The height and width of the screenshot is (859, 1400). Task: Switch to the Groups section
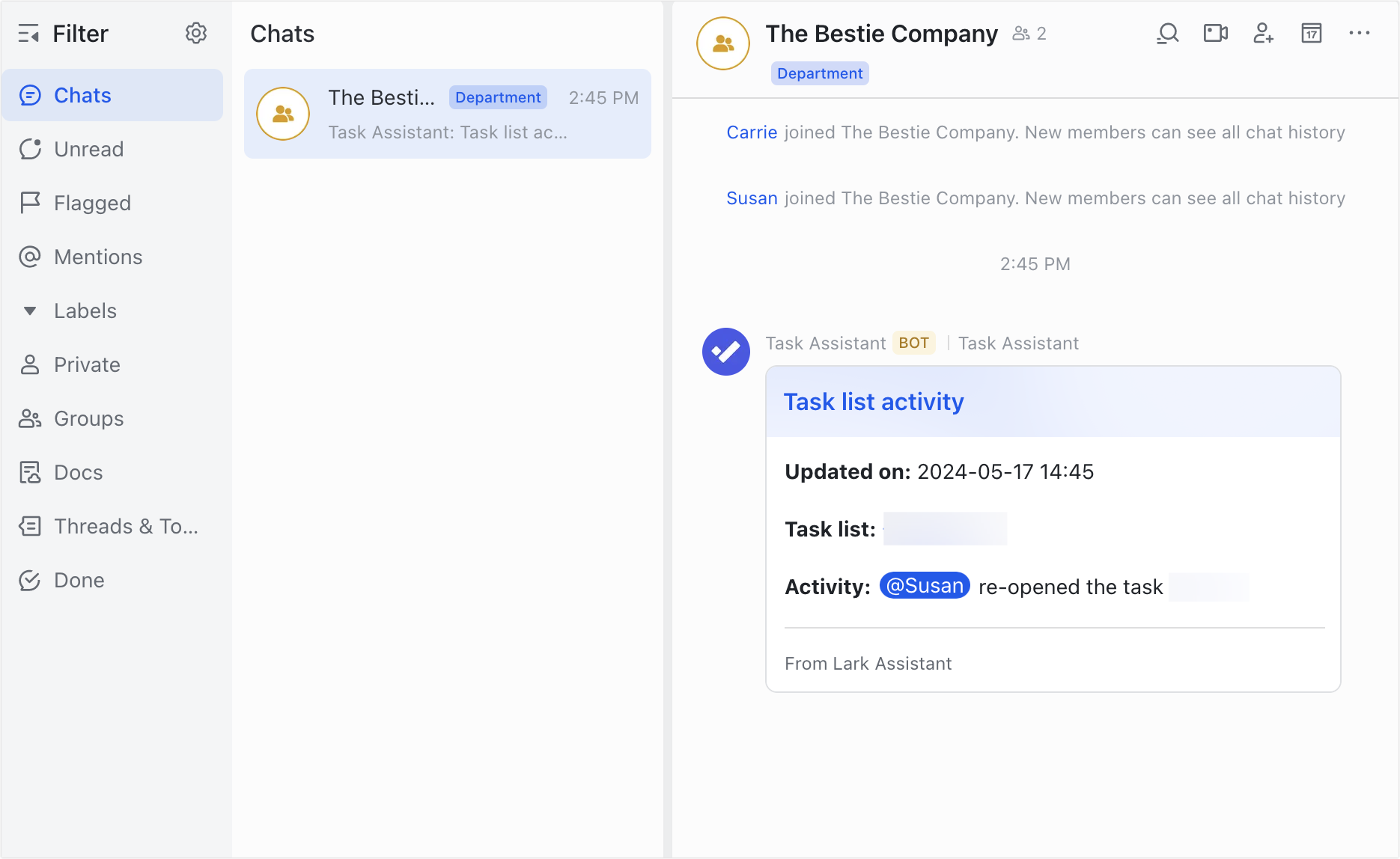88,418
